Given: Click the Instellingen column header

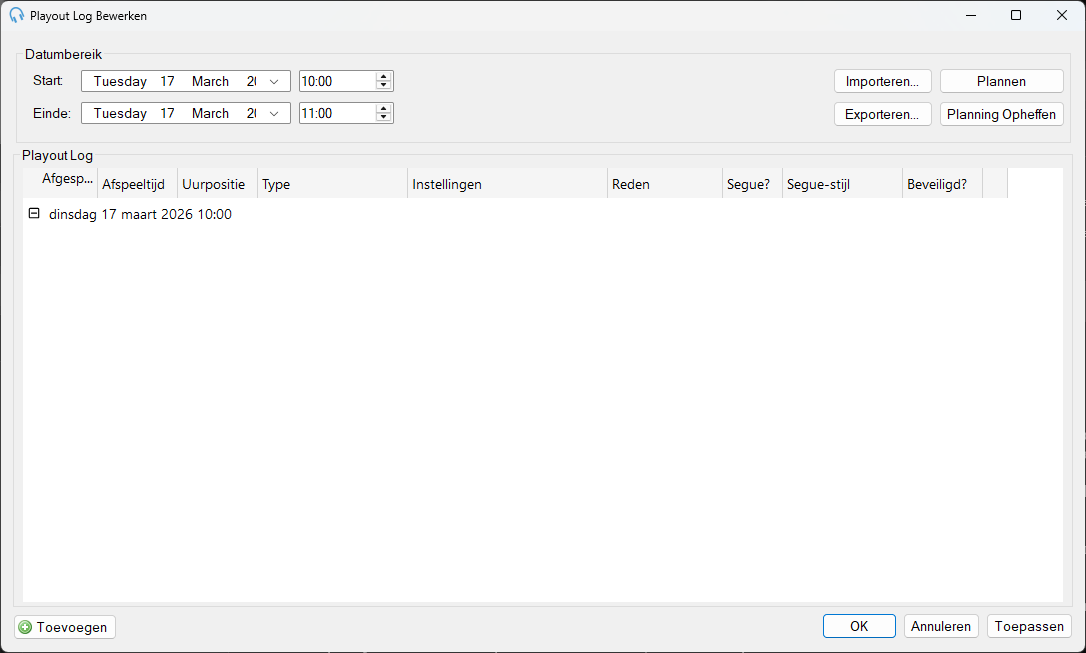Looking at the screenshot, I should (x=507, y=184).
